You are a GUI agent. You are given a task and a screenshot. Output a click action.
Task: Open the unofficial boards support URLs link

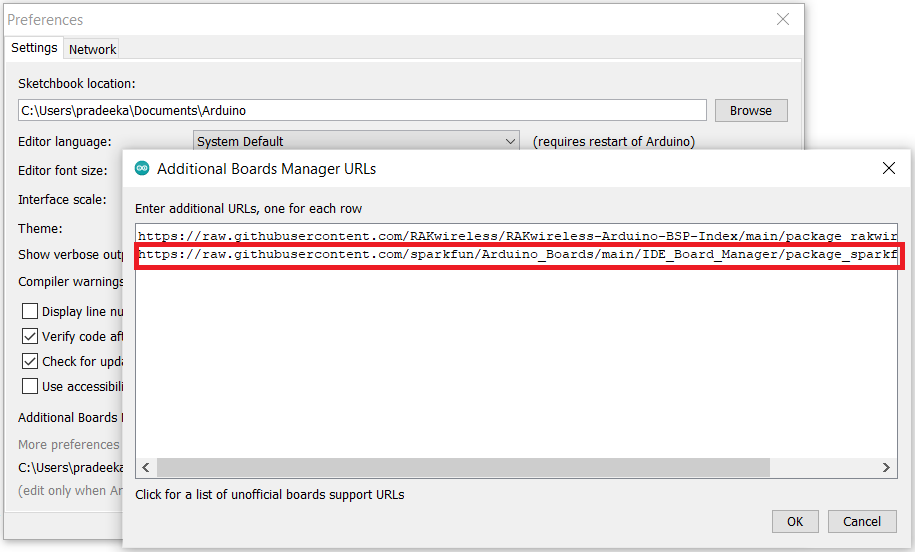pos(270,494)
